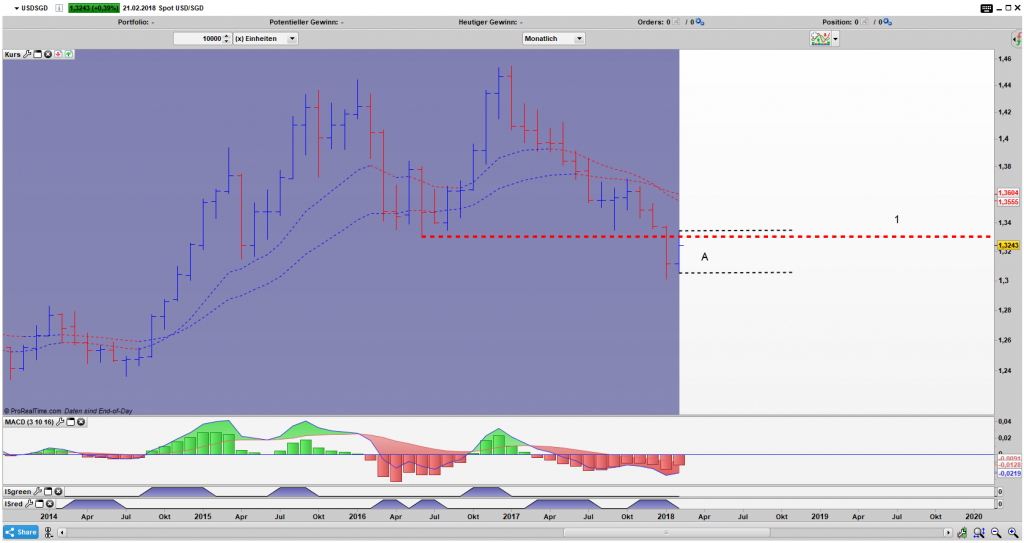This screenshot has width=1024, height=543.
Task: Maximize the ISred indicator panel
Action: 39,504
